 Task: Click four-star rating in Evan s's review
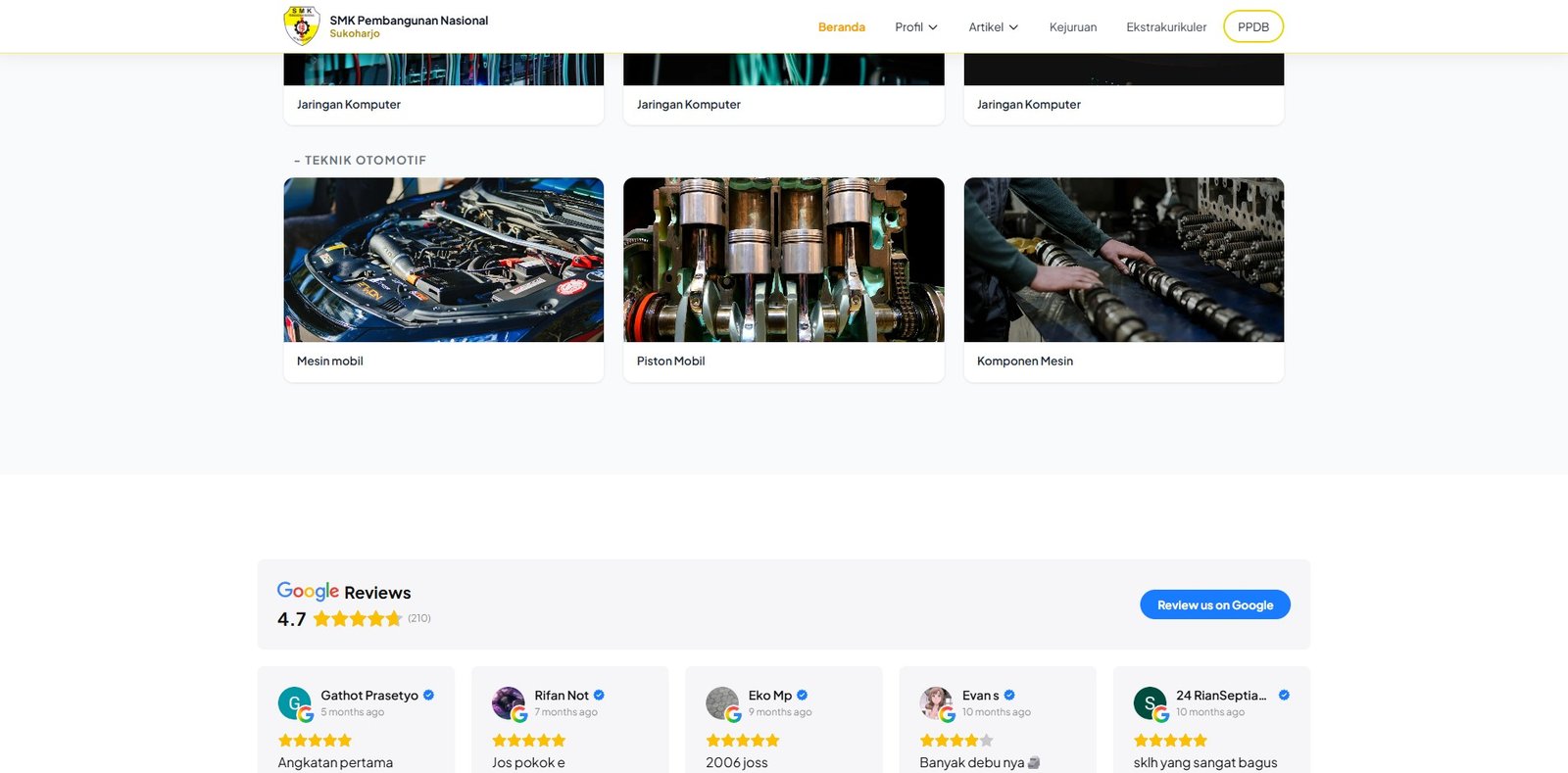pos(956,741)
